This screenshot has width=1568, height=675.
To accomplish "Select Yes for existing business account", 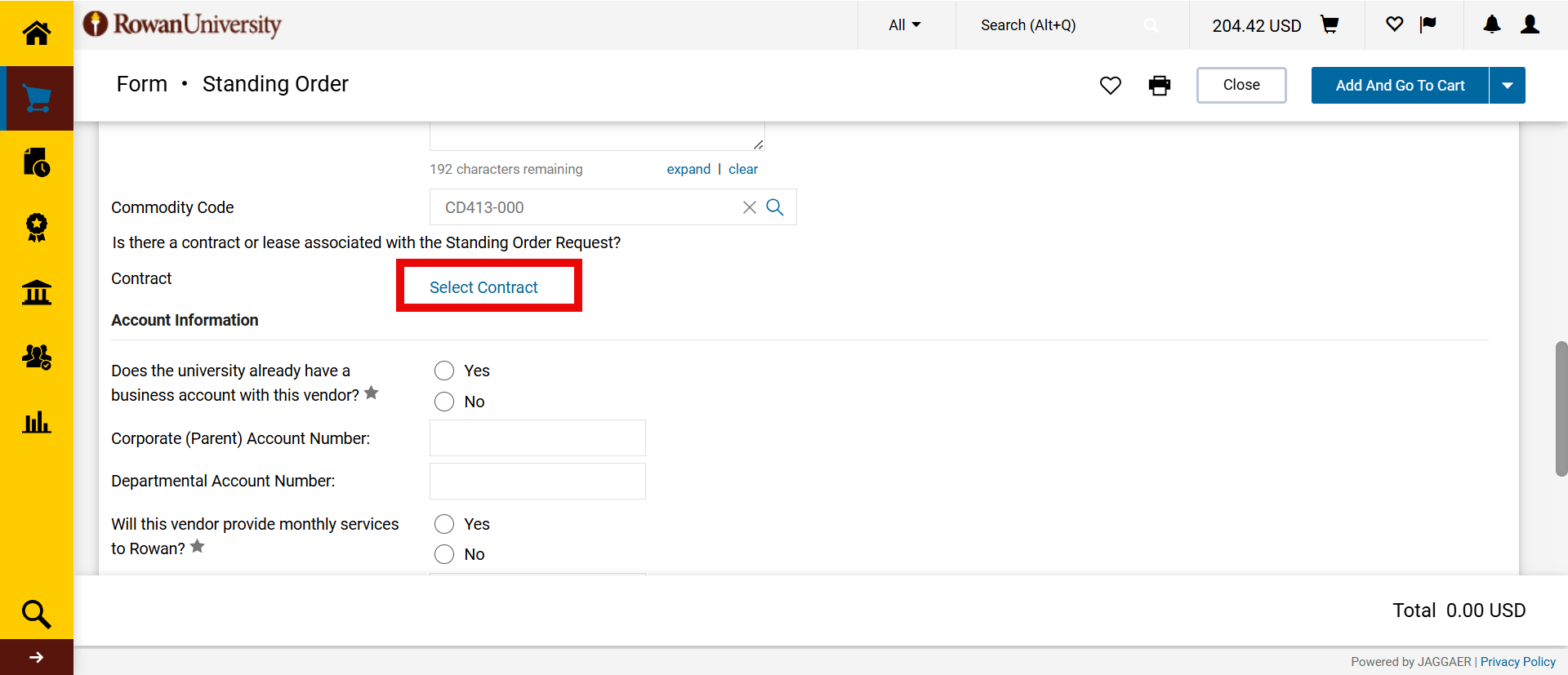I will click(x=444, y=371).
